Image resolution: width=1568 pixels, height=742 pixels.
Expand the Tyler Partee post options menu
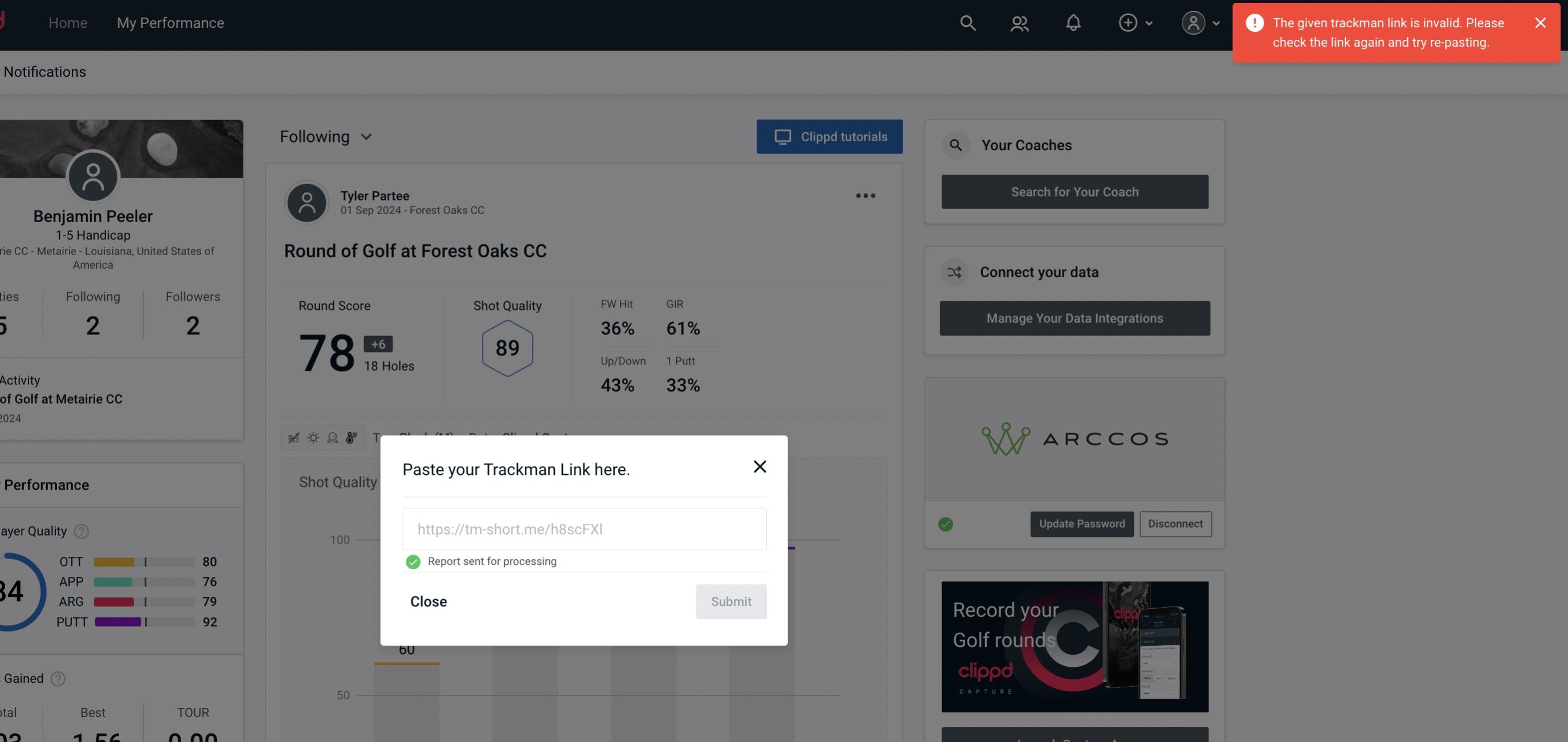[x=866, y=195]
